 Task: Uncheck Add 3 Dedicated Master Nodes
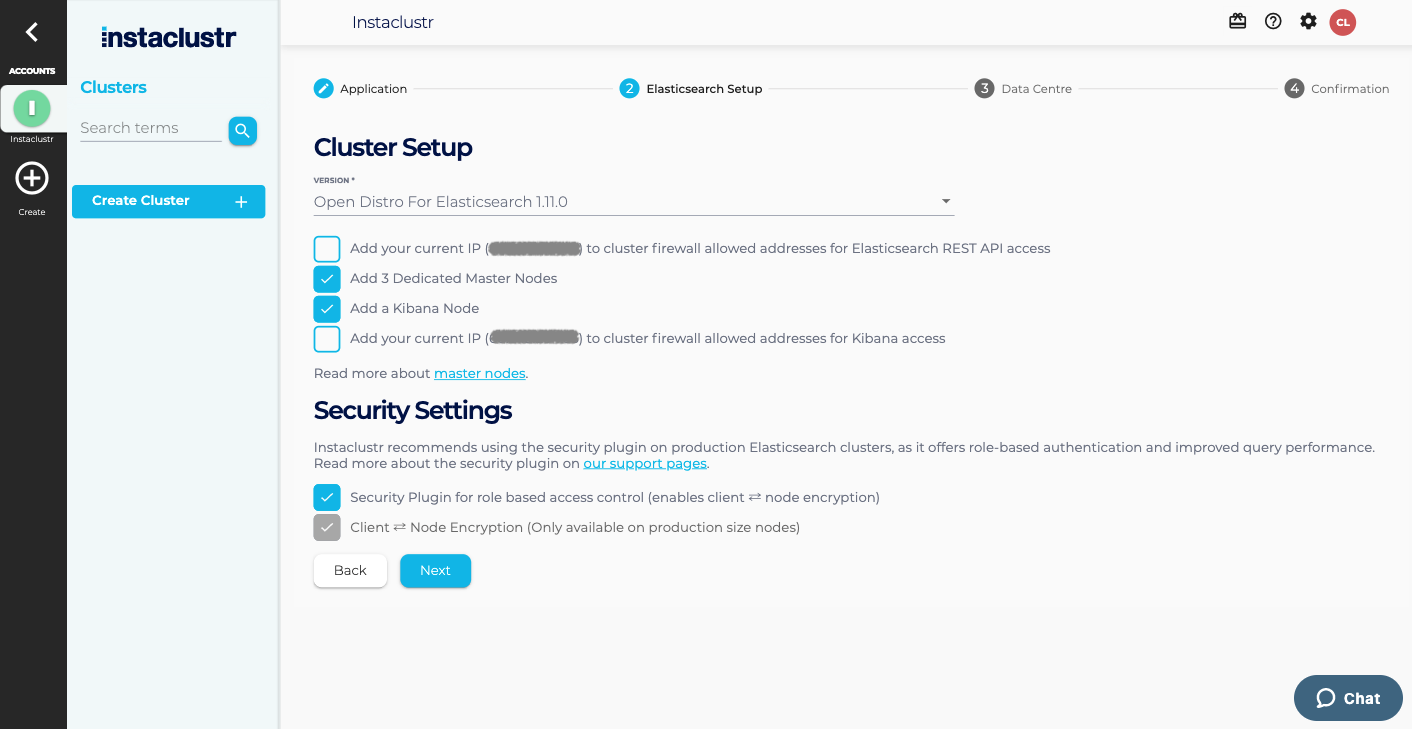pyautogui.click(x=327, y=279)
